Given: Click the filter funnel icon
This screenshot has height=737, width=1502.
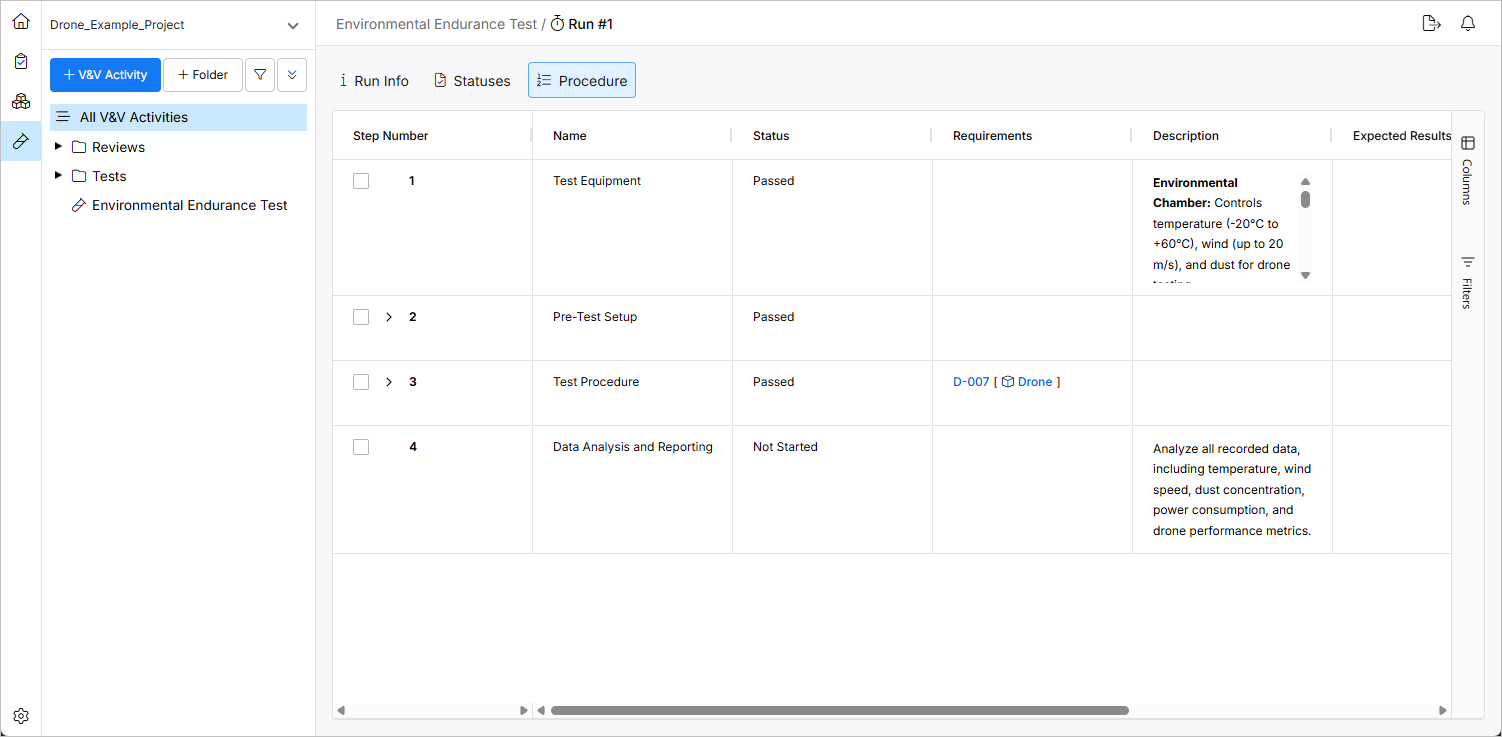Looking at the screenshot, I should pos(260,75).
